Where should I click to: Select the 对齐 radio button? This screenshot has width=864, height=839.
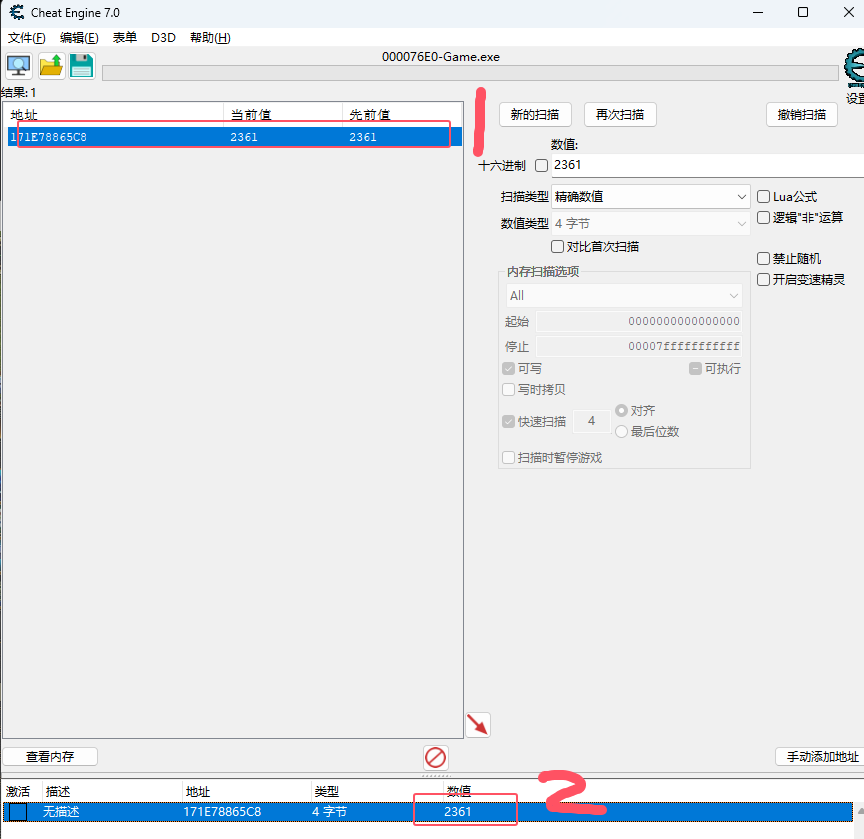click(x=622, y=410)
